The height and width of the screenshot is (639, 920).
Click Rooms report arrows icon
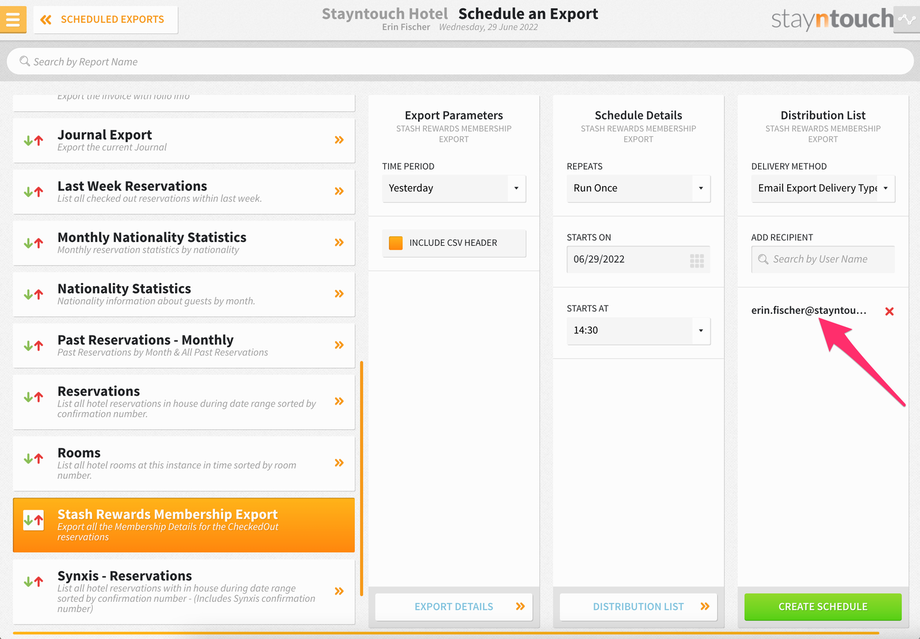[x=33, y=458]
